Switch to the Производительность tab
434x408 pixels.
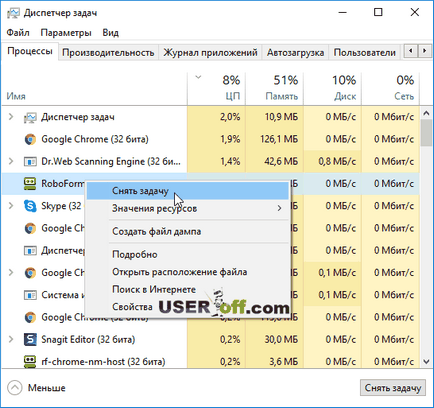click(108, 53)
